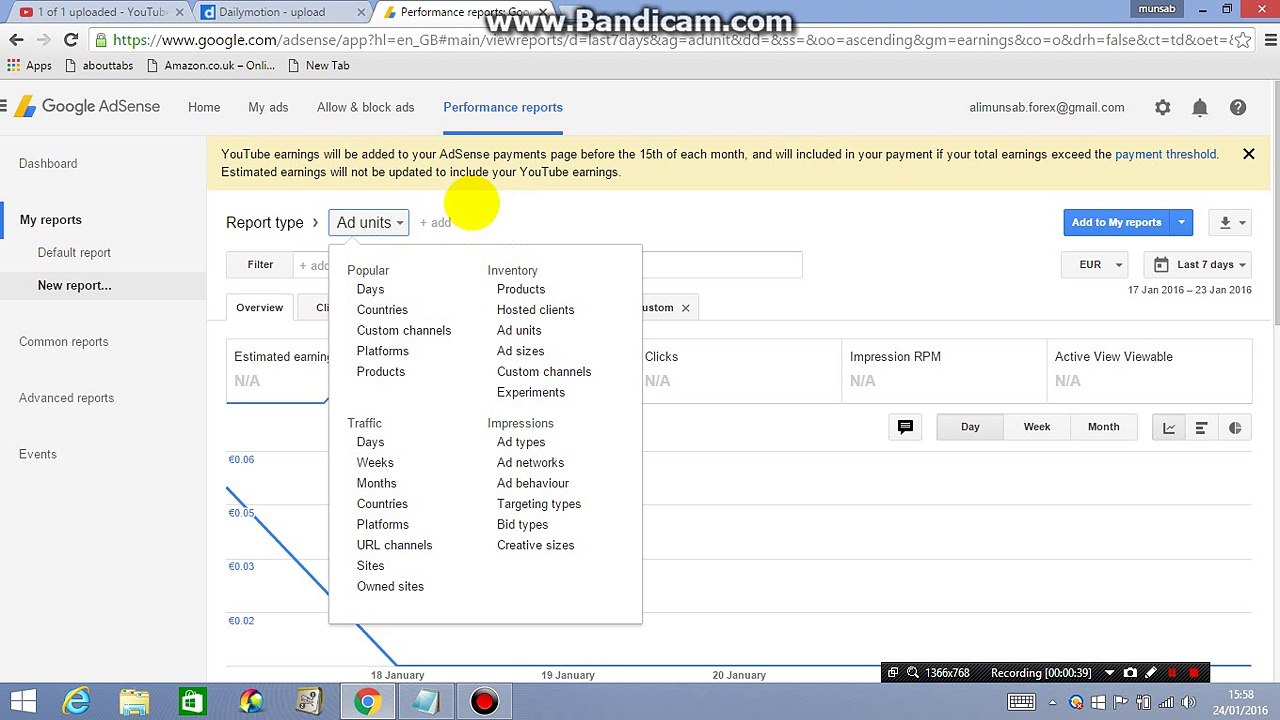
Task: Bookmark this page with the star
Action: 1242,41
